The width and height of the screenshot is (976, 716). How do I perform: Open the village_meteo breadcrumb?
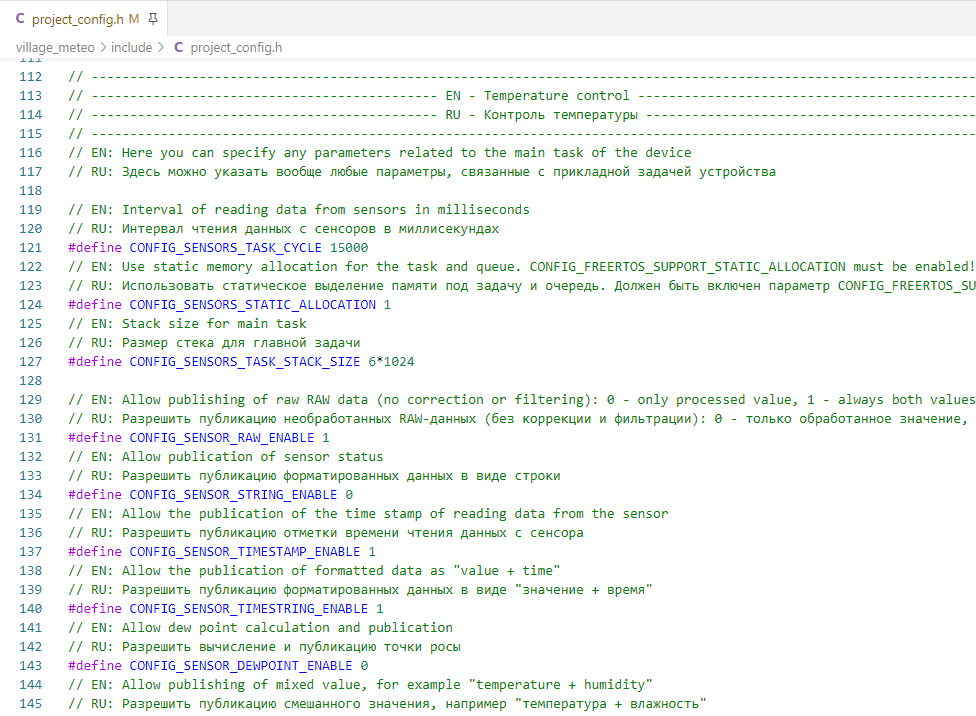click(x=55, y=47)
